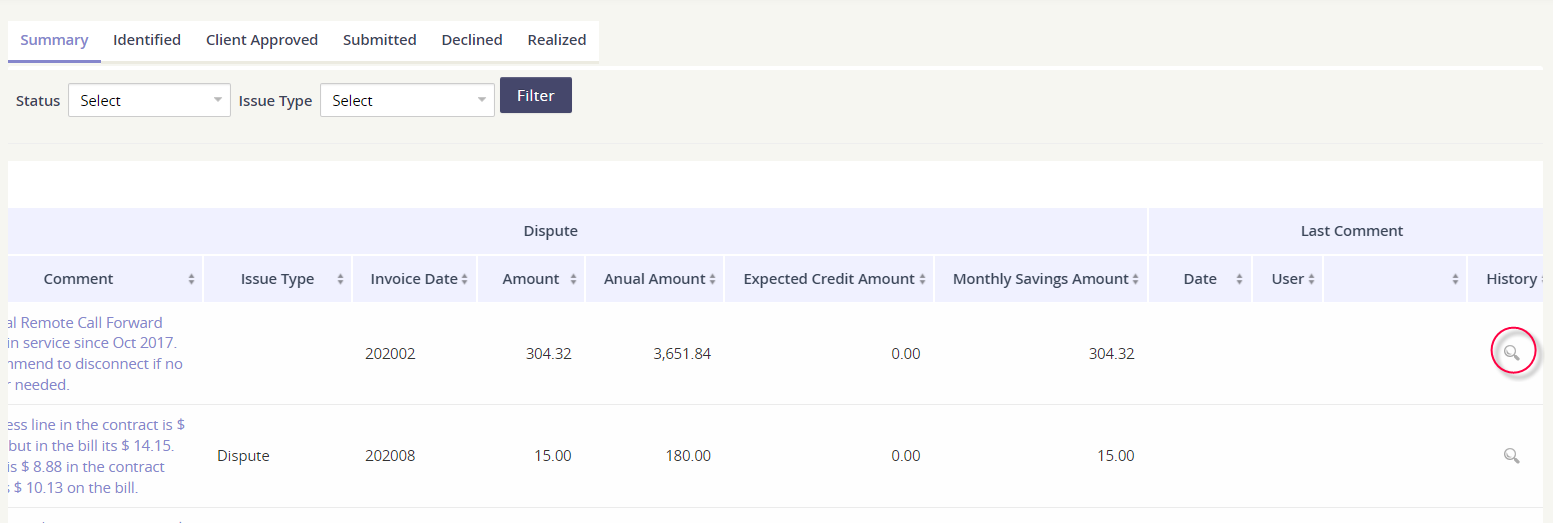Sort by Anual Amount column arrows
The width and height of the screenshot is (1553, 523).
(711, 280)
